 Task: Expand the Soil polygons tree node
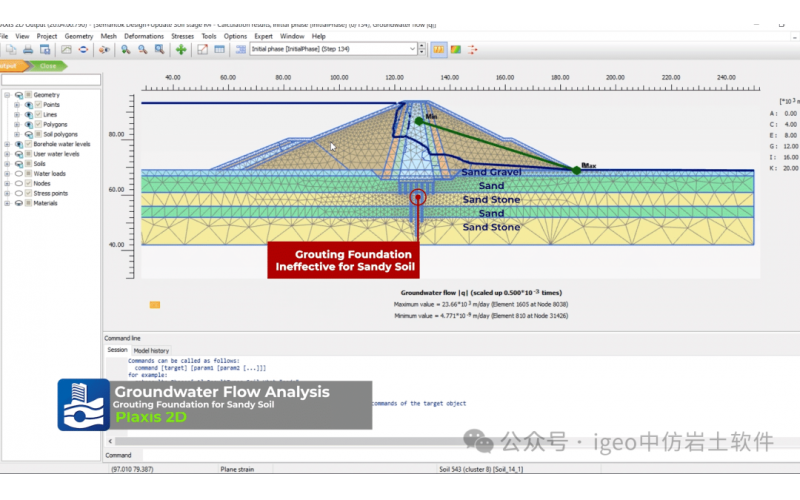(x=17, y=134)
